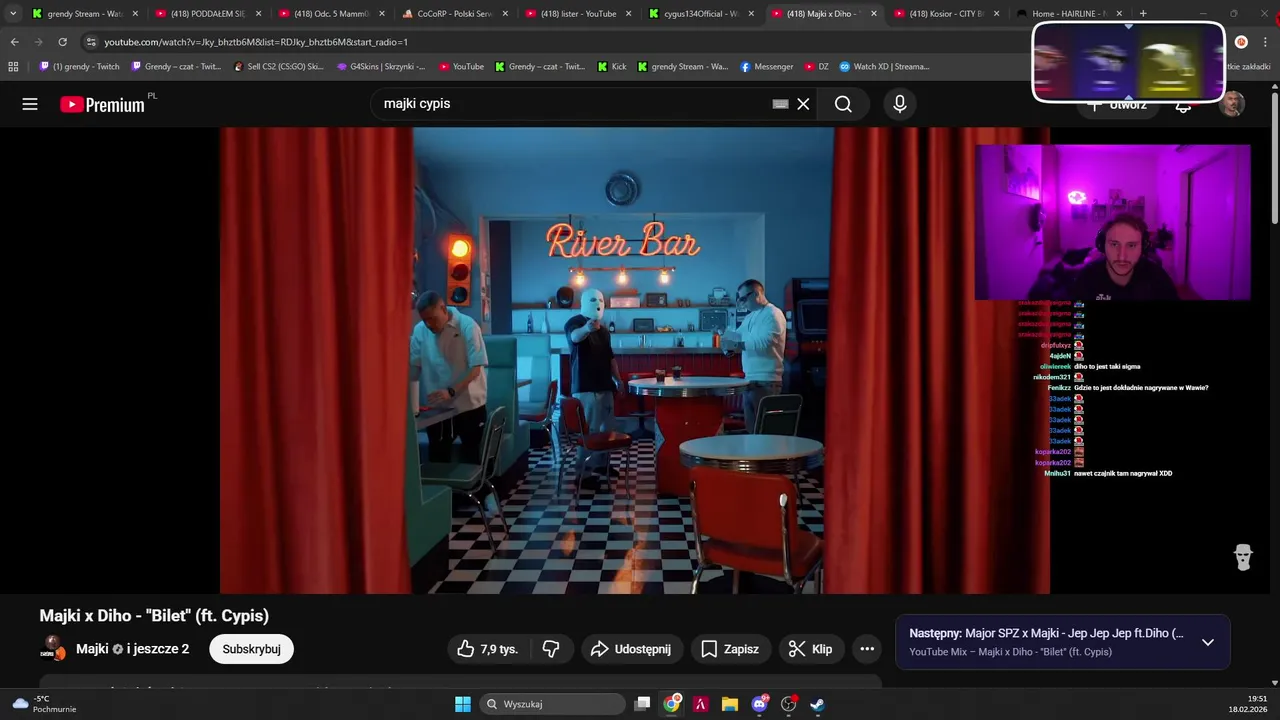Open Task View on taskbar
This screenshot has width=1280, height=720.
pos(643,704)
